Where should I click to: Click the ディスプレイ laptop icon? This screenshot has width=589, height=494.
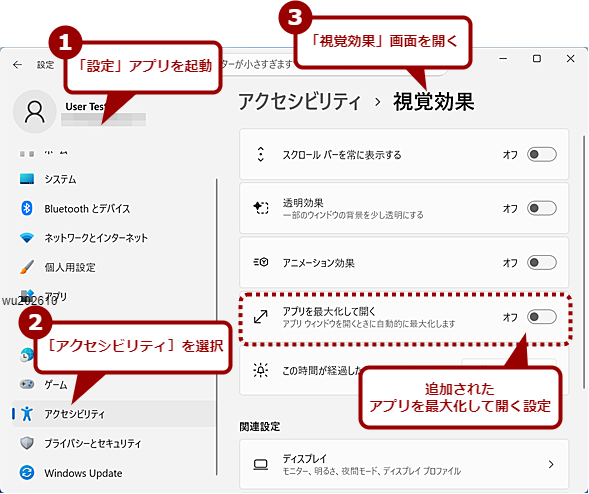(x=261, y=465)
